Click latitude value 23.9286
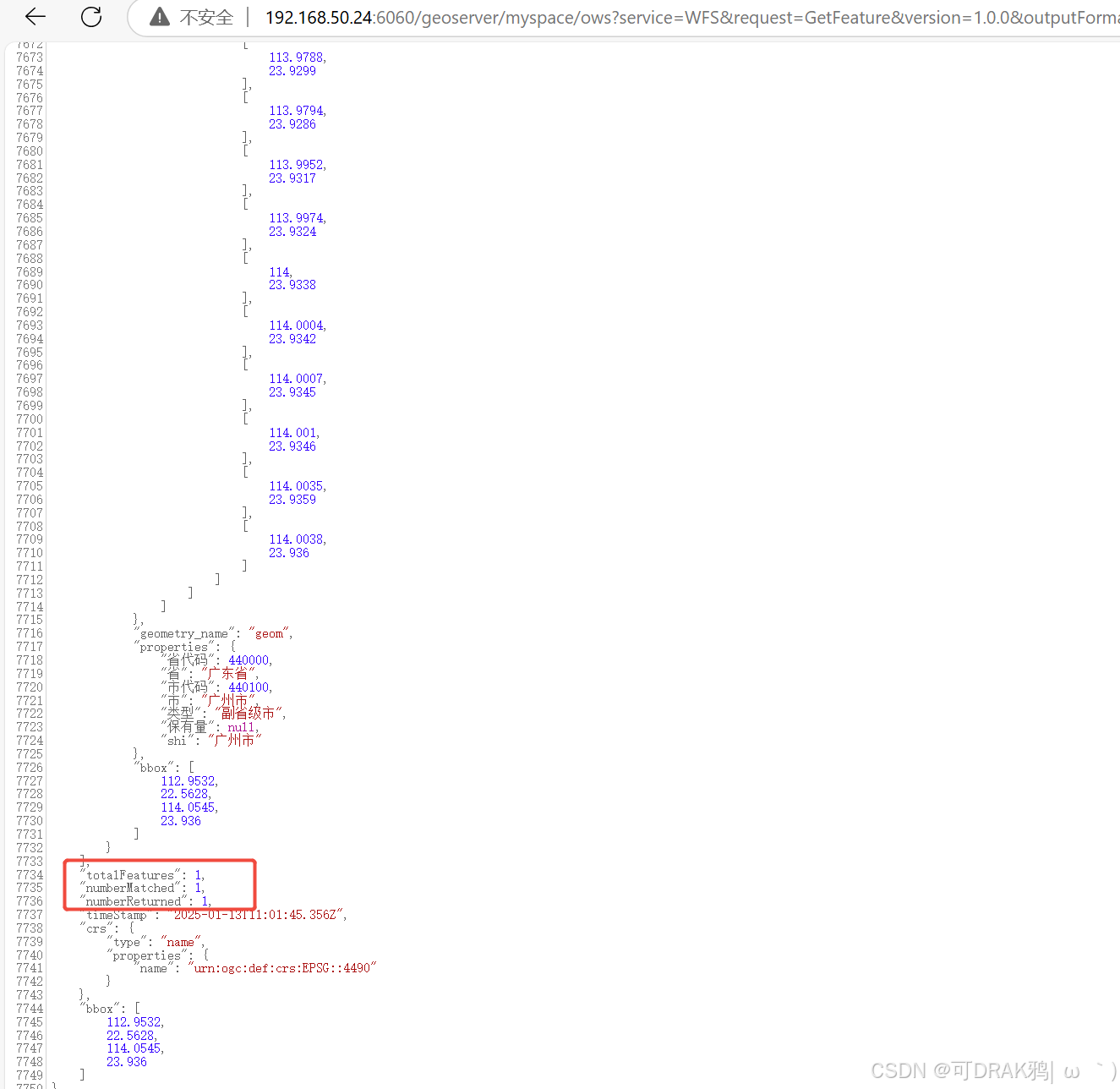The height and width of the screenshot is (1089, 1120). [292, 124]
